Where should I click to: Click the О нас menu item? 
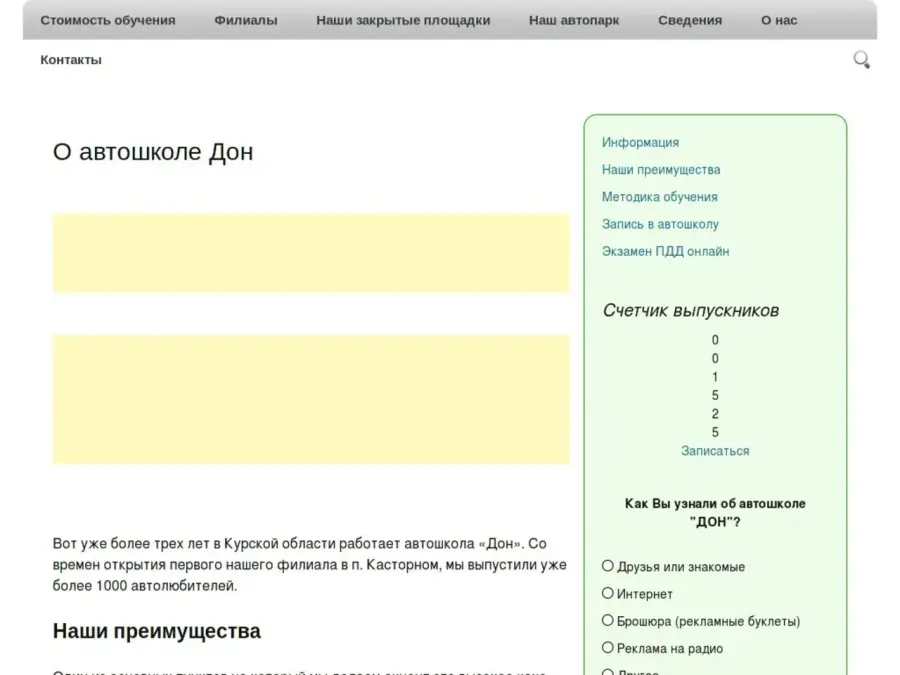click(779, 21)
